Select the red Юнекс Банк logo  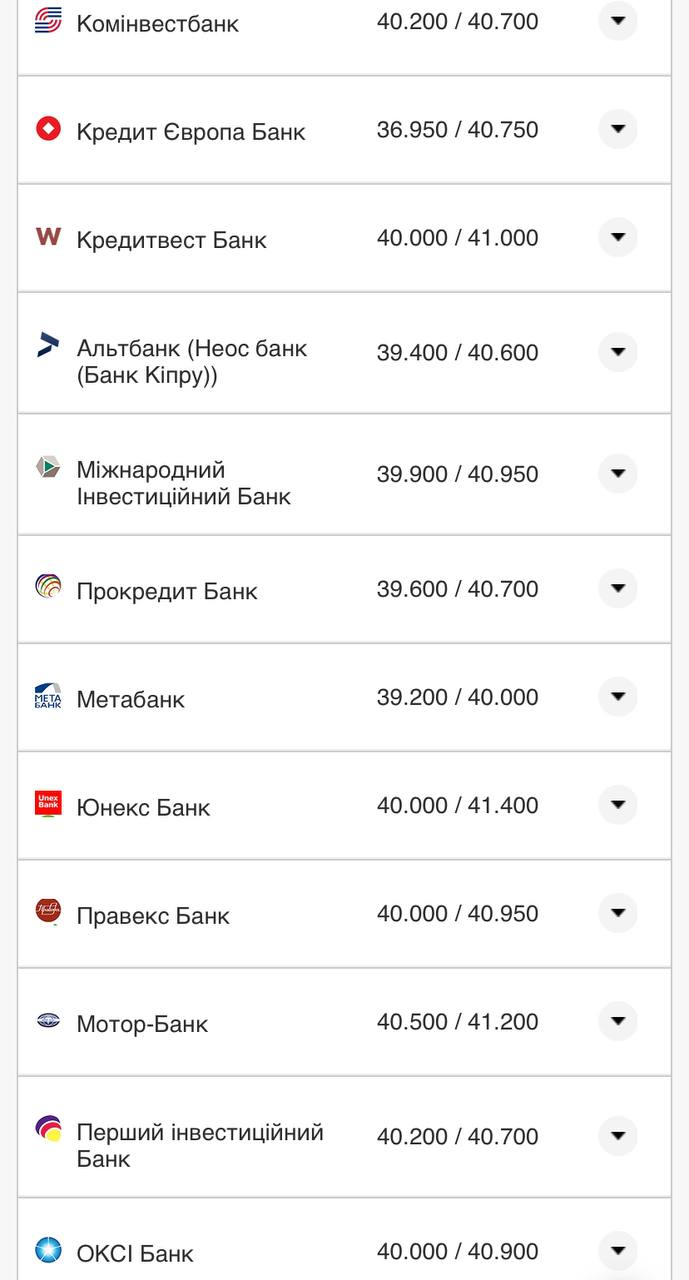pos(47,804)
